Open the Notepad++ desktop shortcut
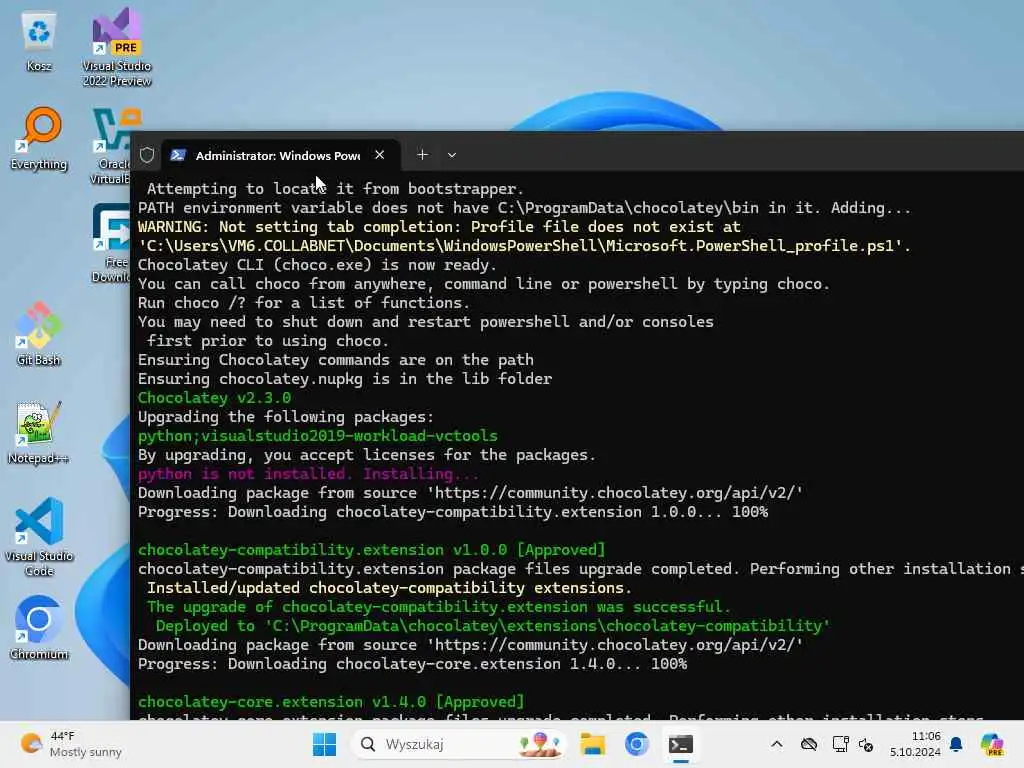The height and width of the screenshot is (768, 1024). [x=39, y=432]
